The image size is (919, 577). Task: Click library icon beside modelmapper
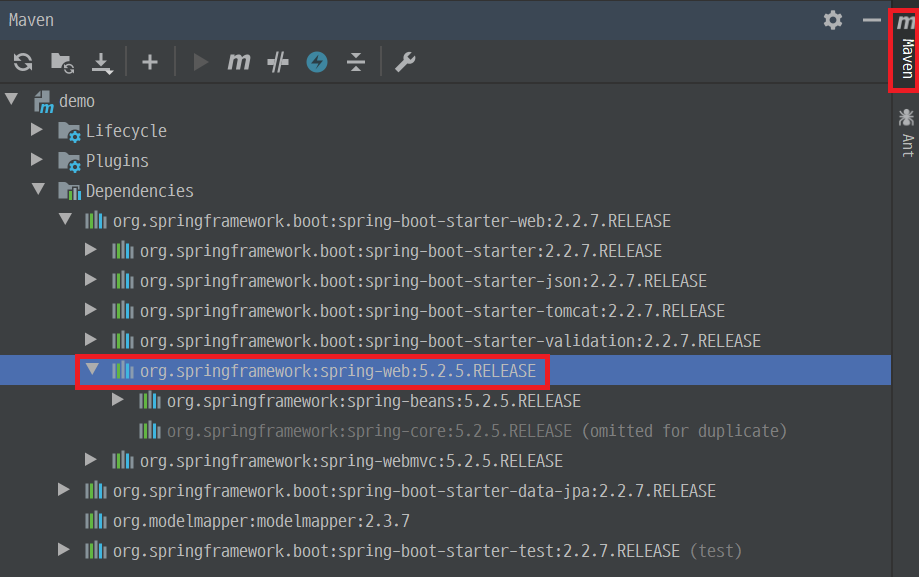tap(96, 520)
